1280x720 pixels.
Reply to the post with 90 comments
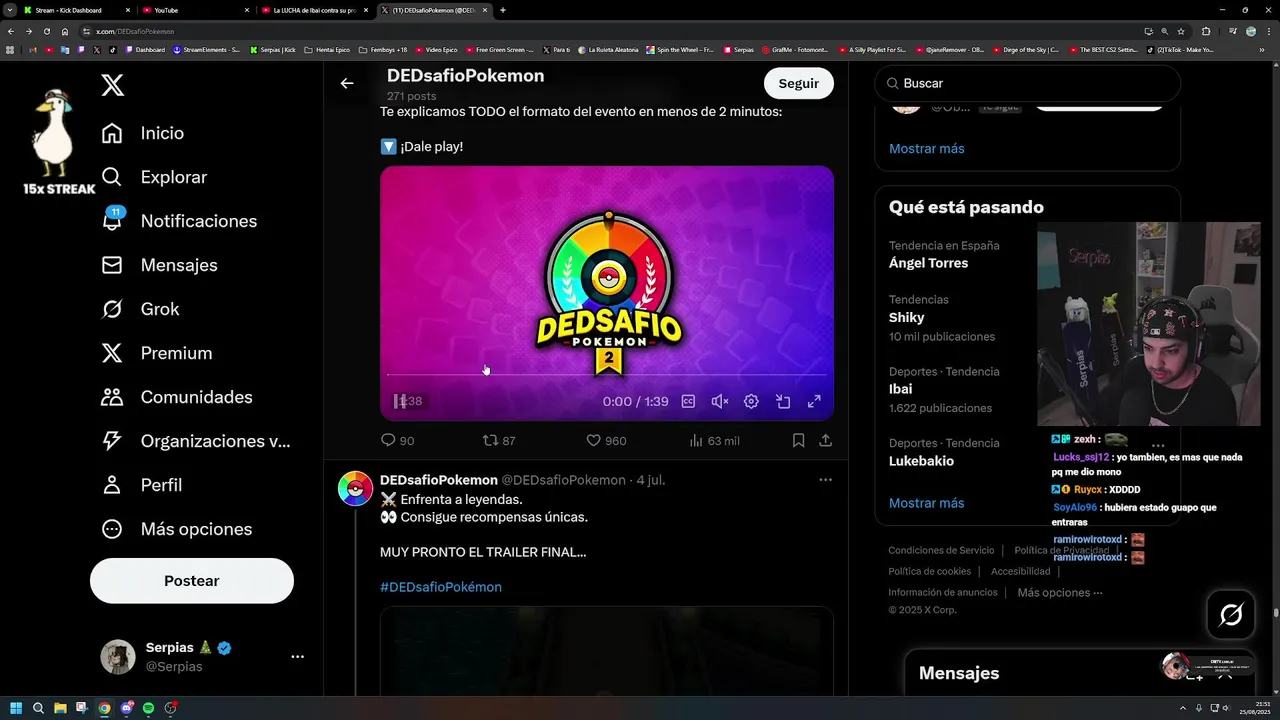click(397, 440)
